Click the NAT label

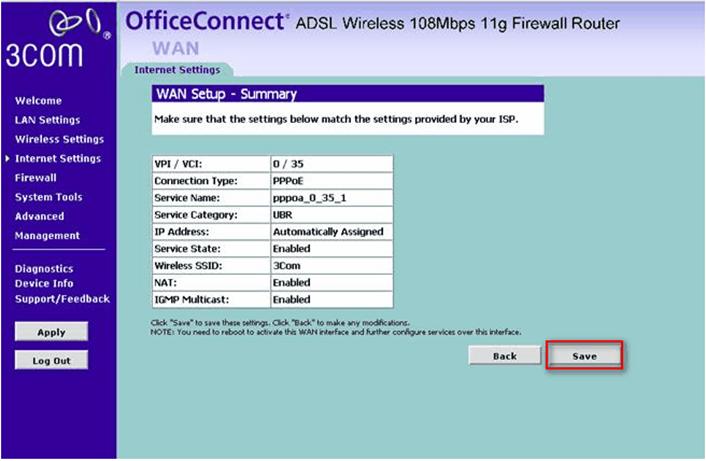(x=165, y=283)
